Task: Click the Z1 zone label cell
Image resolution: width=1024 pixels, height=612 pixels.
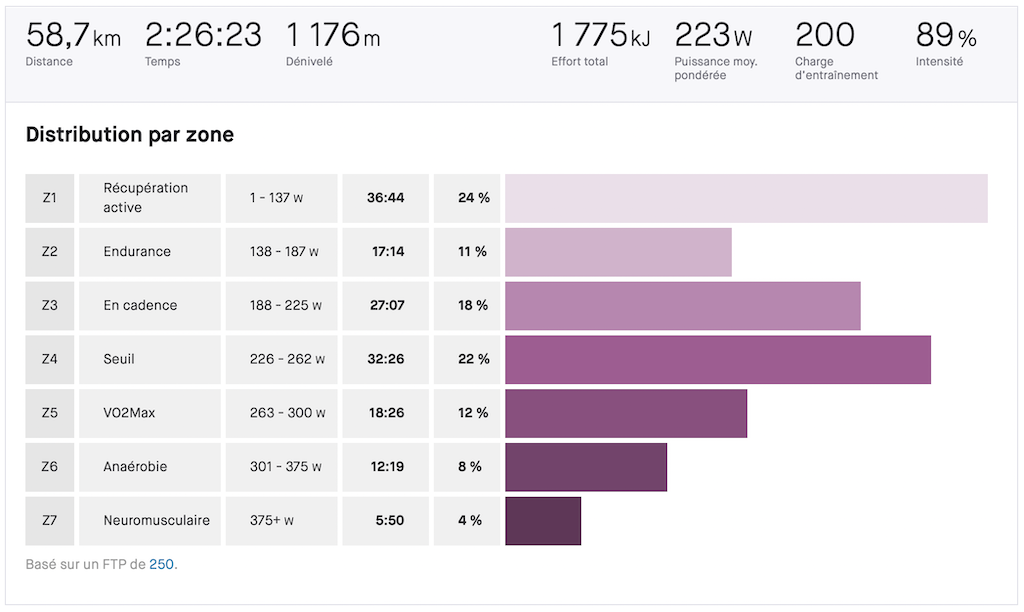Action: [x=50, y=198]
